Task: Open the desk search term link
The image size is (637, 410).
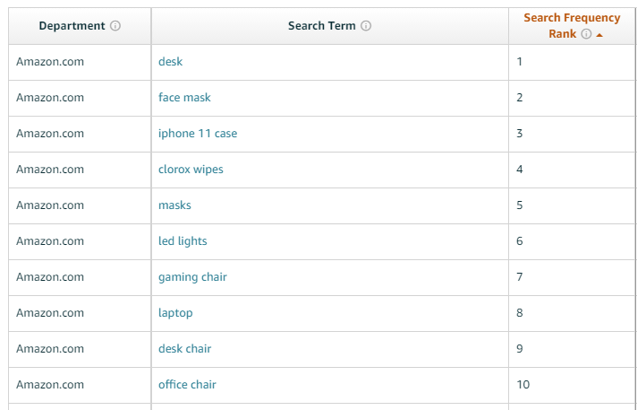Action: click(x=170, y=62)
